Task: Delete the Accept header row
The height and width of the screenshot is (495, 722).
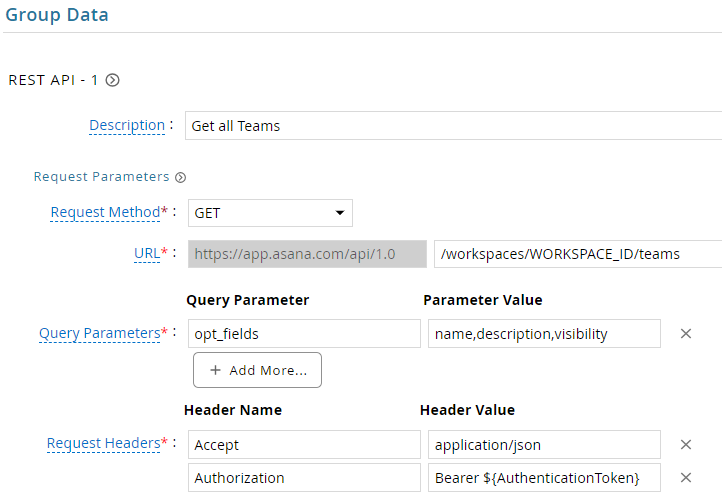Action: pos(686,444)
